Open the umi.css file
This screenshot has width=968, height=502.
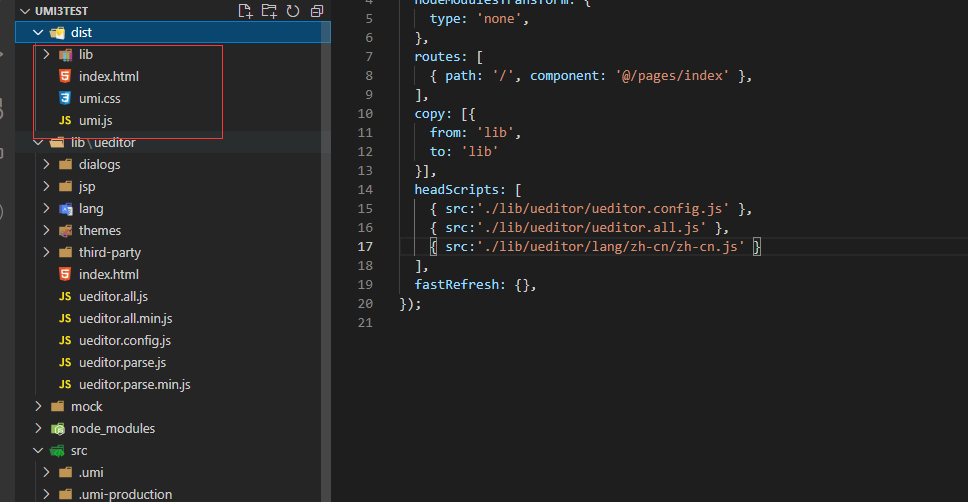(x=99, y=99)
